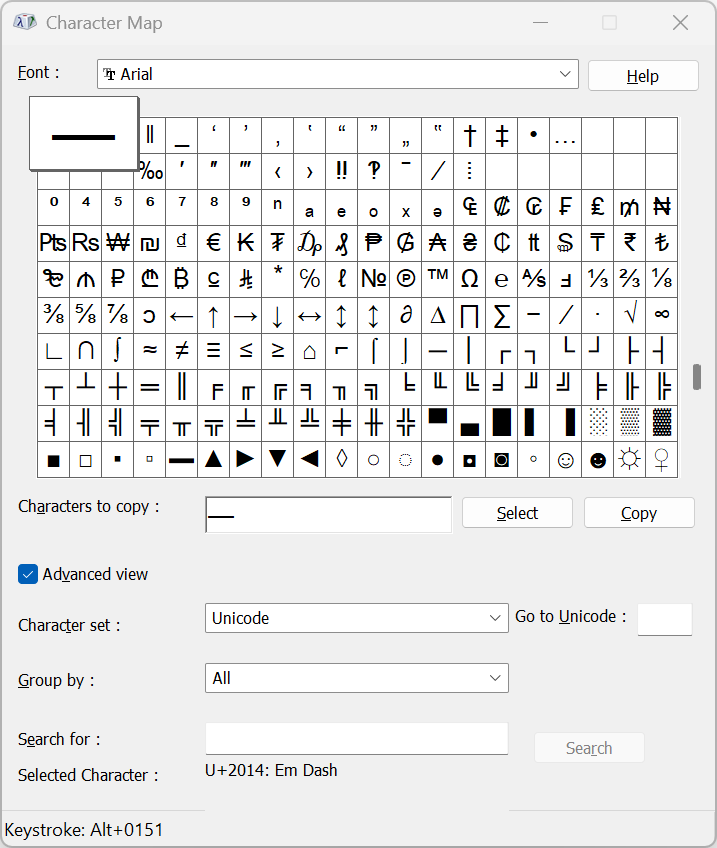Select the partial differential ∂ character
This screenshot has height=848, width=717.
406,315
